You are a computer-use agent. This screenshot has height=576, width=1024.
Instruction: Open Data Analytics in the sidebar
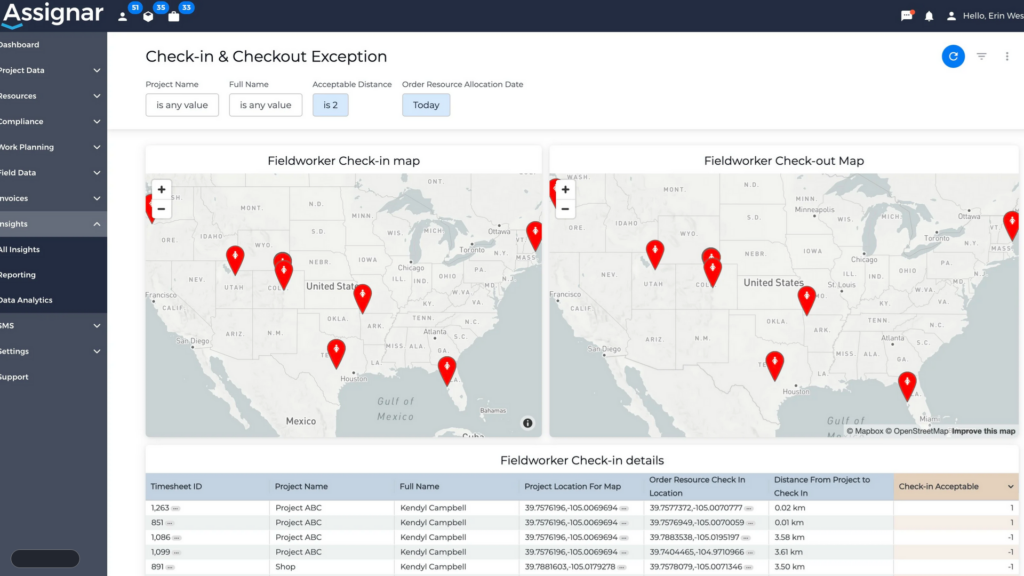pos(26,300)
